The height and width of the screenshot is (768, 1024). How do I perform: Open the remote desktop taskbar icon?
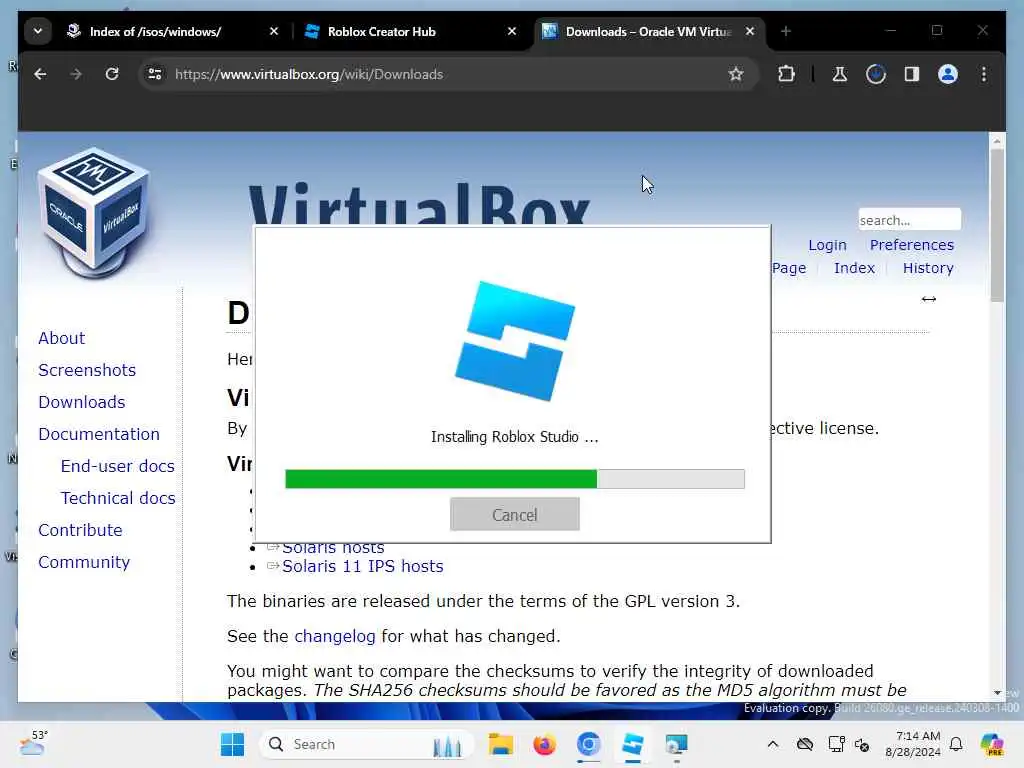[677, 744]
